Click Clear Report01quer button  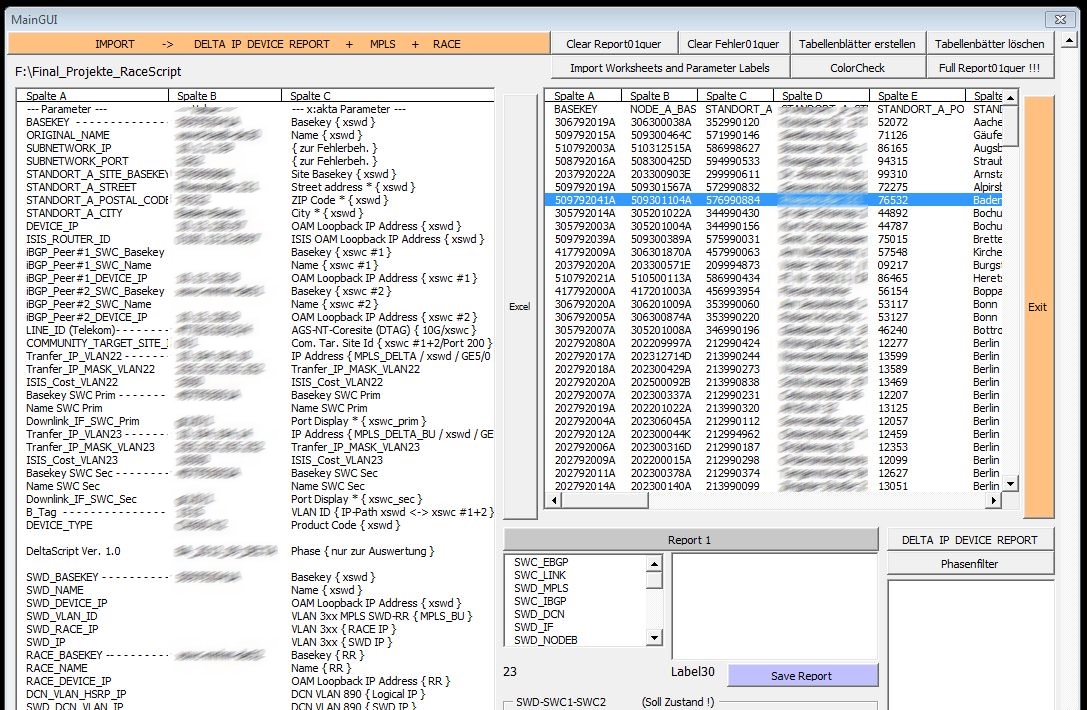tap(614, 44)
